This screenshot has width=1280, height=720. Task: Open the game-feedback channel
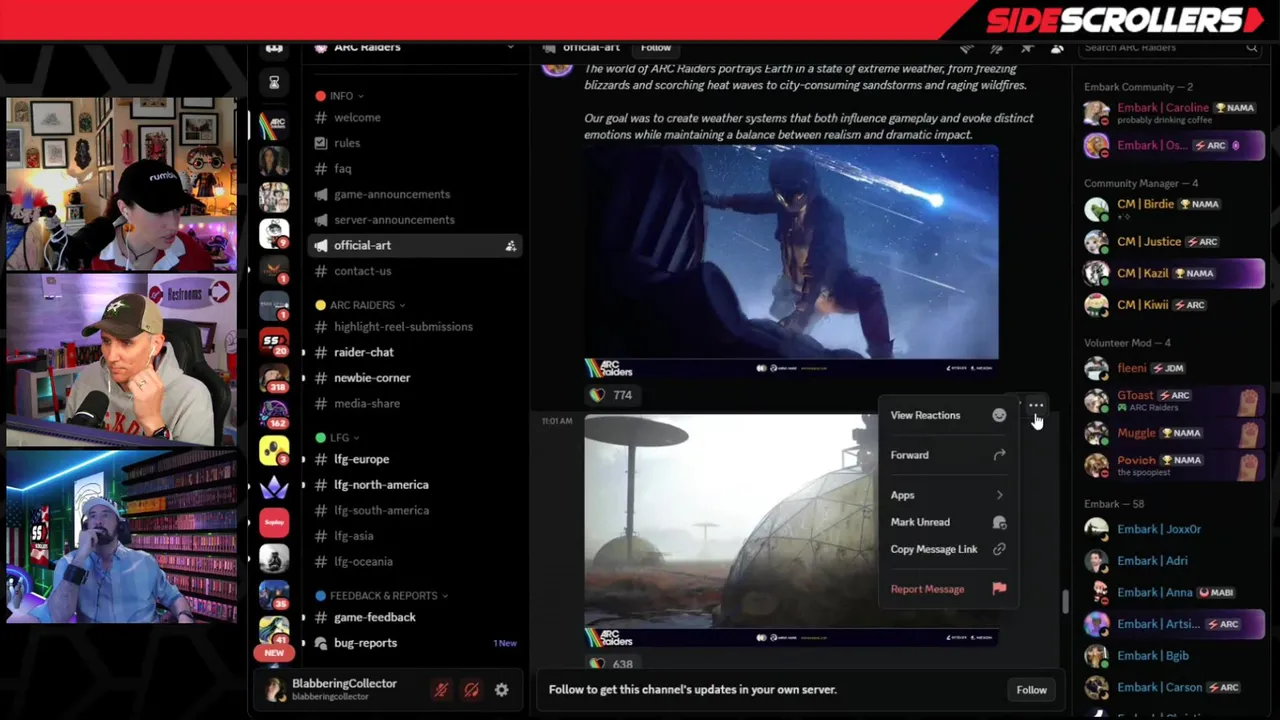click(x=415, y=618)
